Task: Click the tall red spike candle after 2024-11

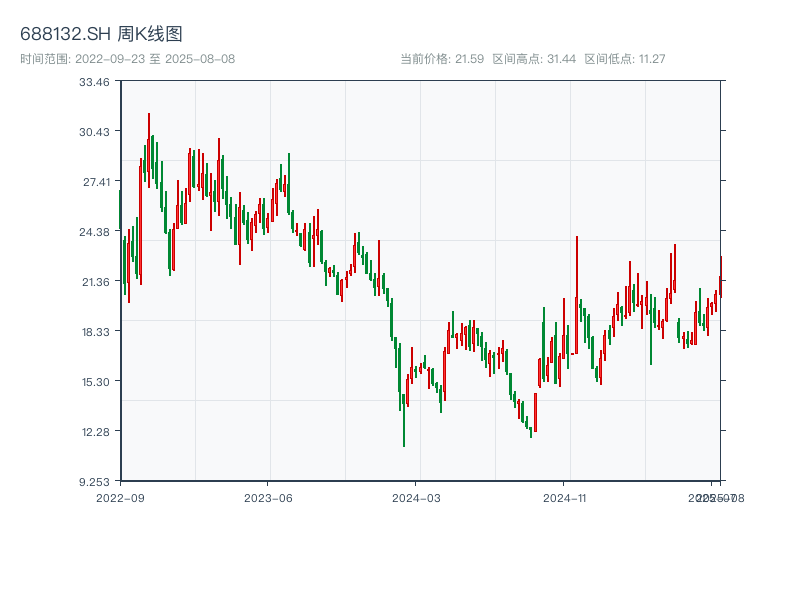Action: pos(577,295)
